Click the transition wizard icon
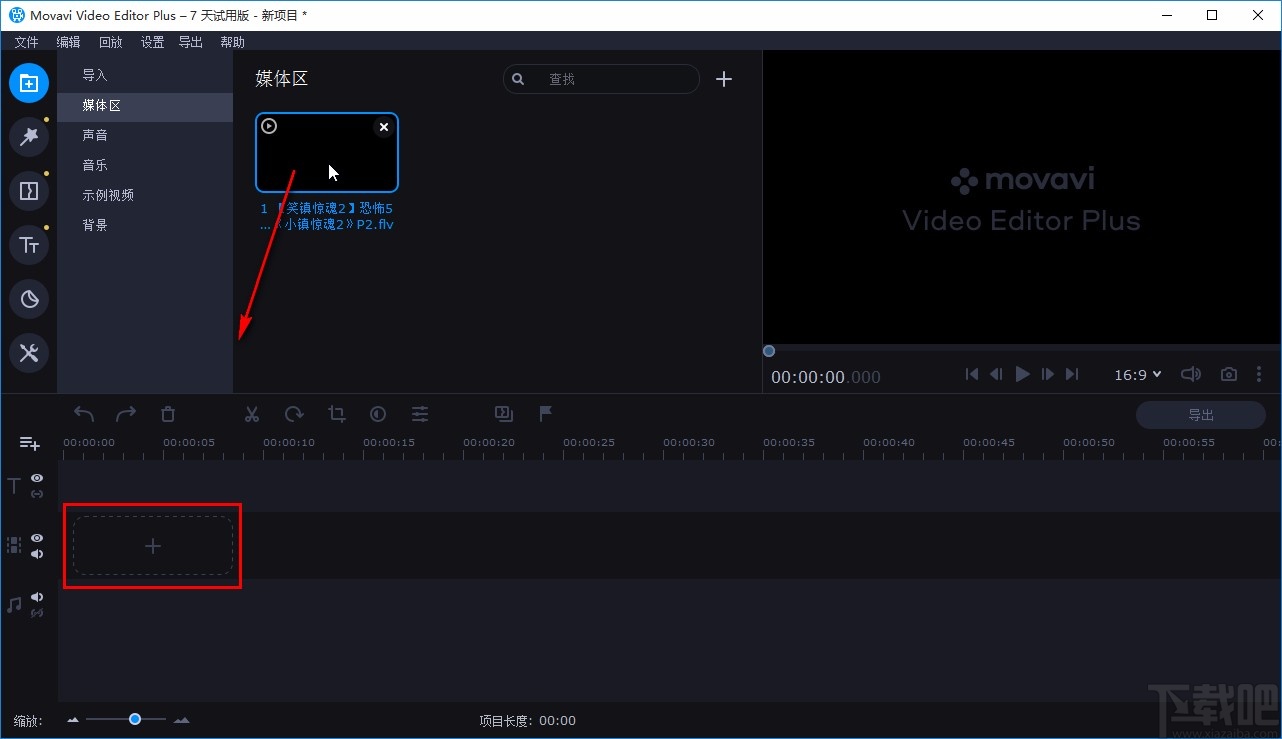Image resolution: width=1282 pixels, height=739 pixels. point(504,413)
